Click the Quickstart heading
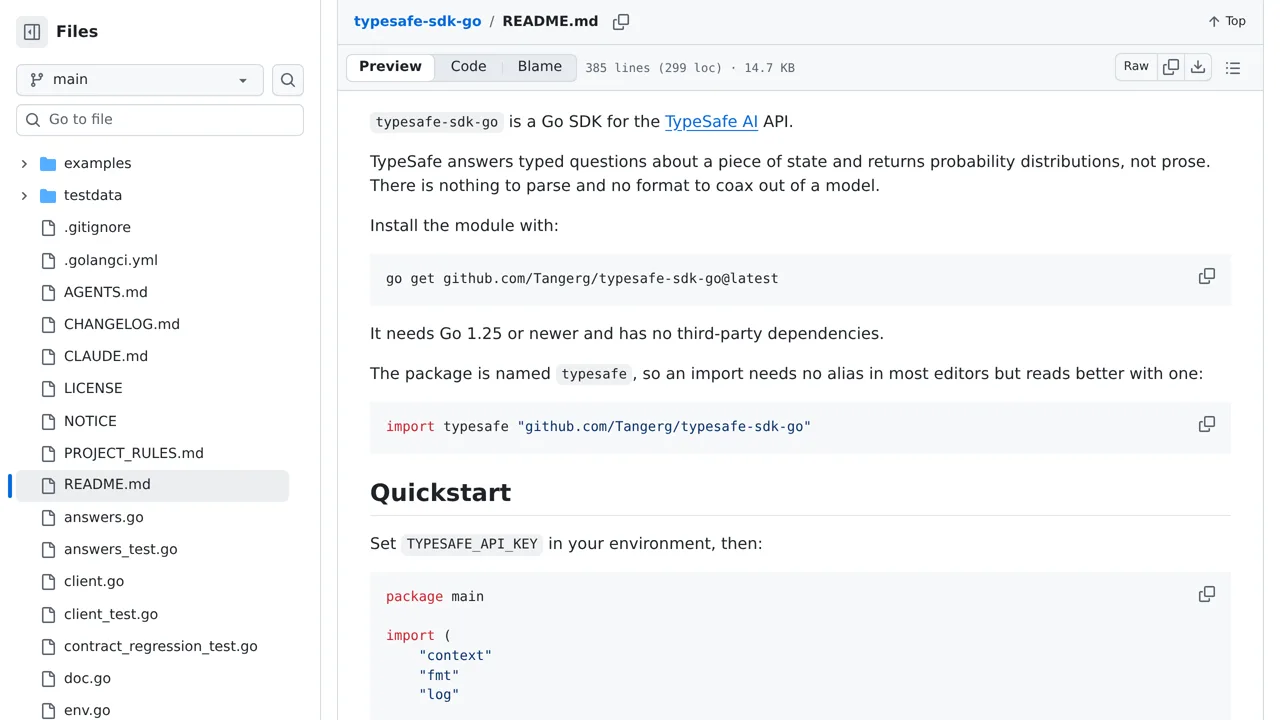 440,493
